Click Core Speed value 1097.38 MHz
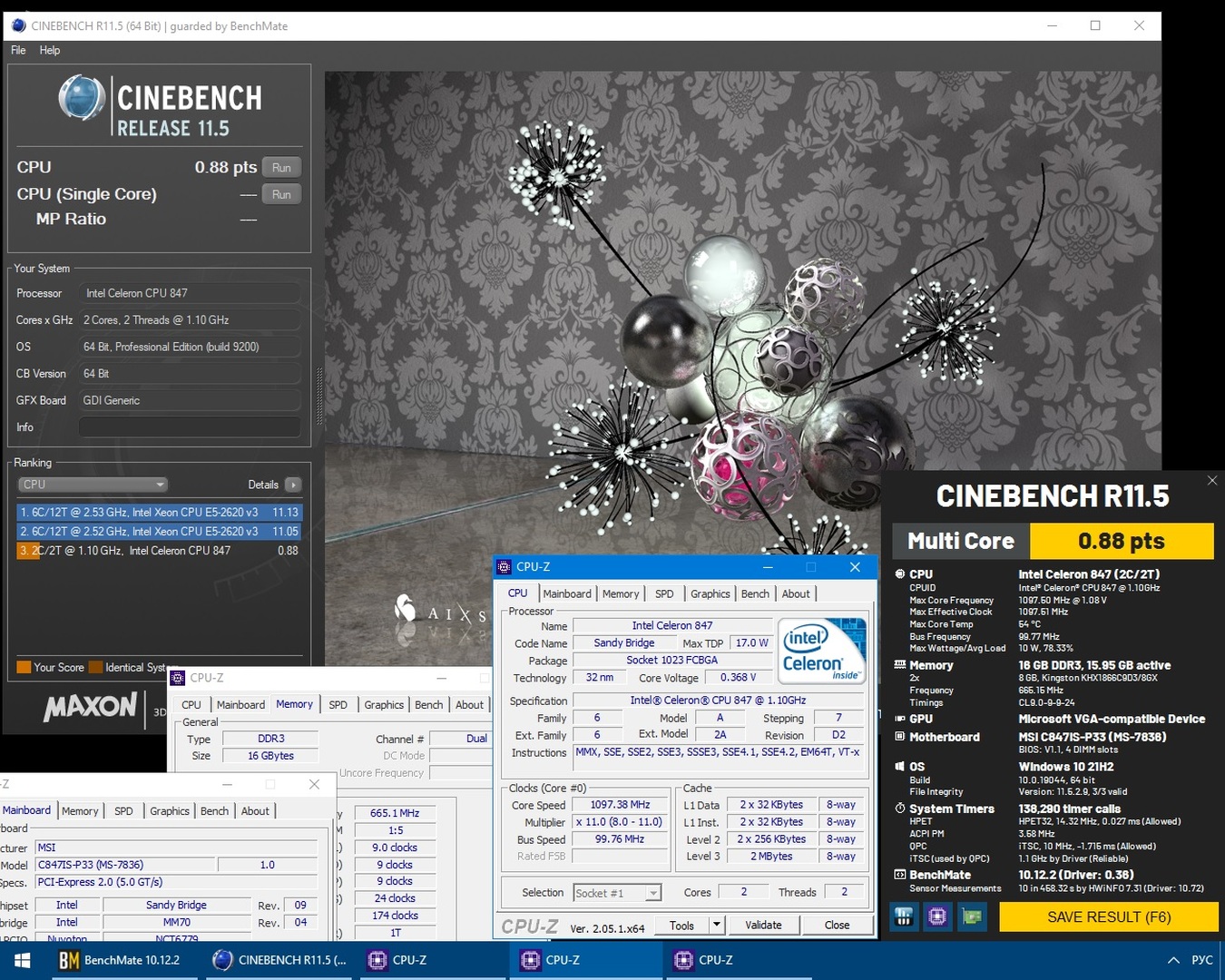This screenshot has height=980, width=1225. tap(620, 805)
